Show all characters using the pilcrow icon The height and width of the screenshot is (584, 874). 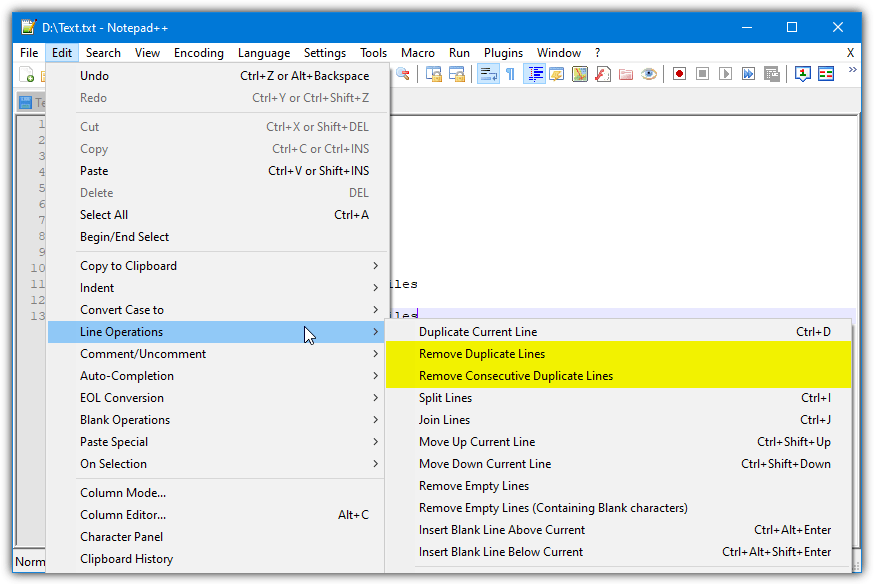click(509, 73)
